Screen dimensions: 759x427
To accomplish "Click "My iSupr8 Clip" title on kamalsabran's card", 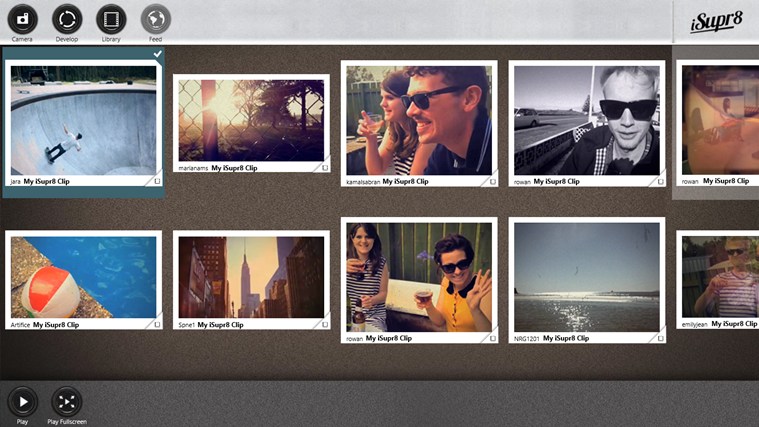I will (406, 181).
